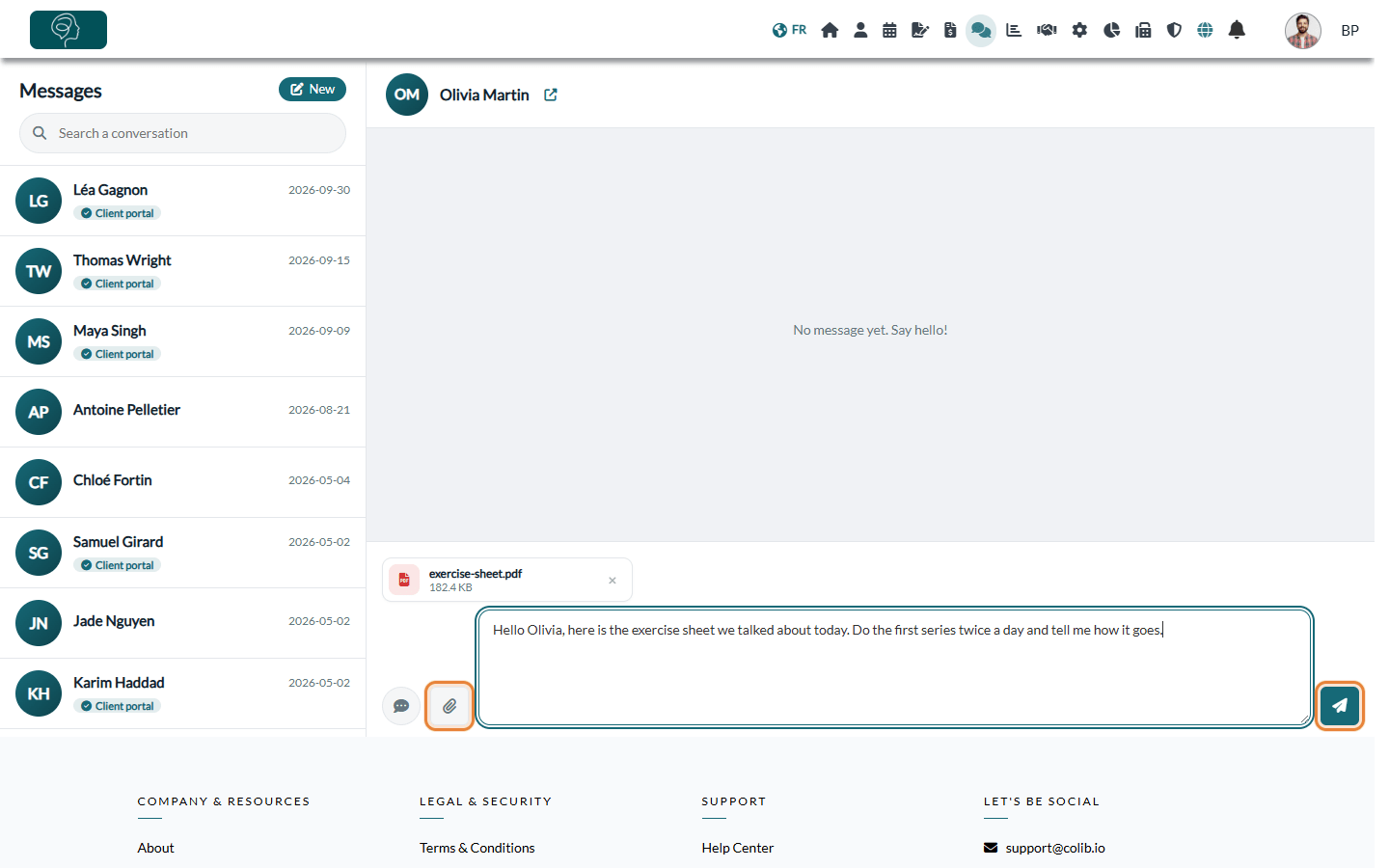Open the settings gear icon
This screenshot has height=868, width=1389.
pos(1079,30)
